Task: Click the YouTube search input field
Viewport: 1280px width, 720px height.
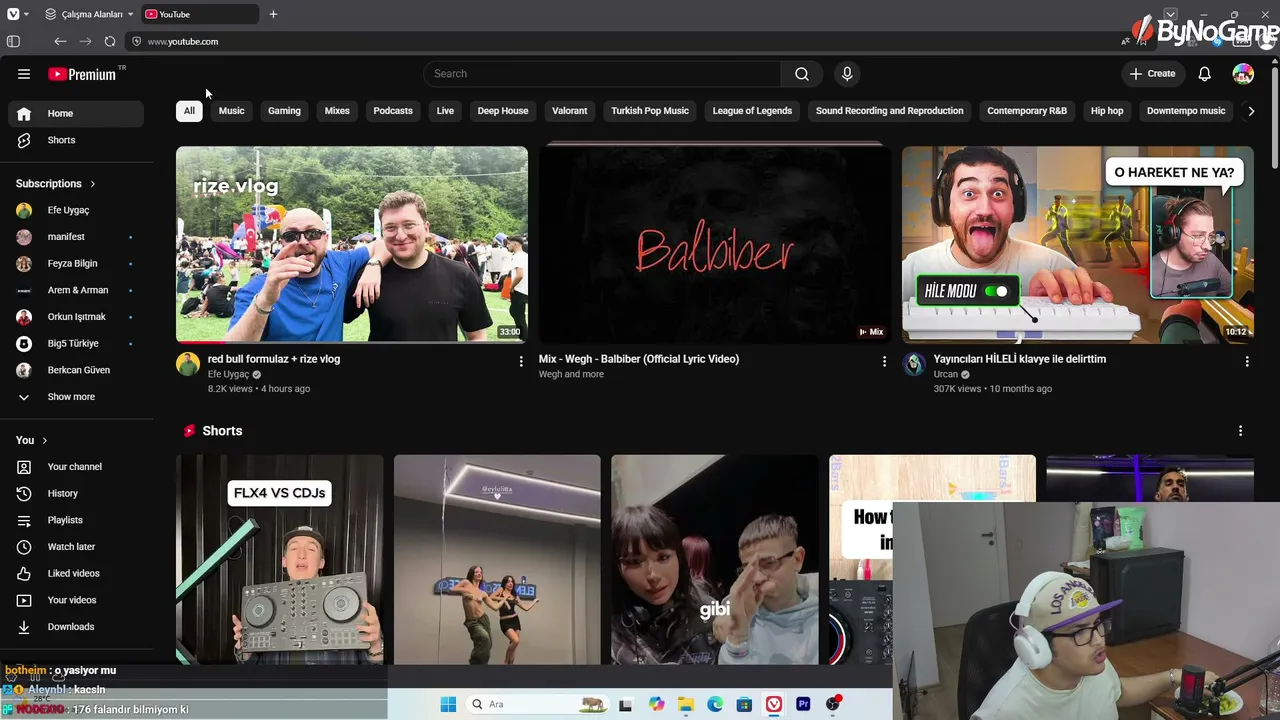Action: pos(602,74)
